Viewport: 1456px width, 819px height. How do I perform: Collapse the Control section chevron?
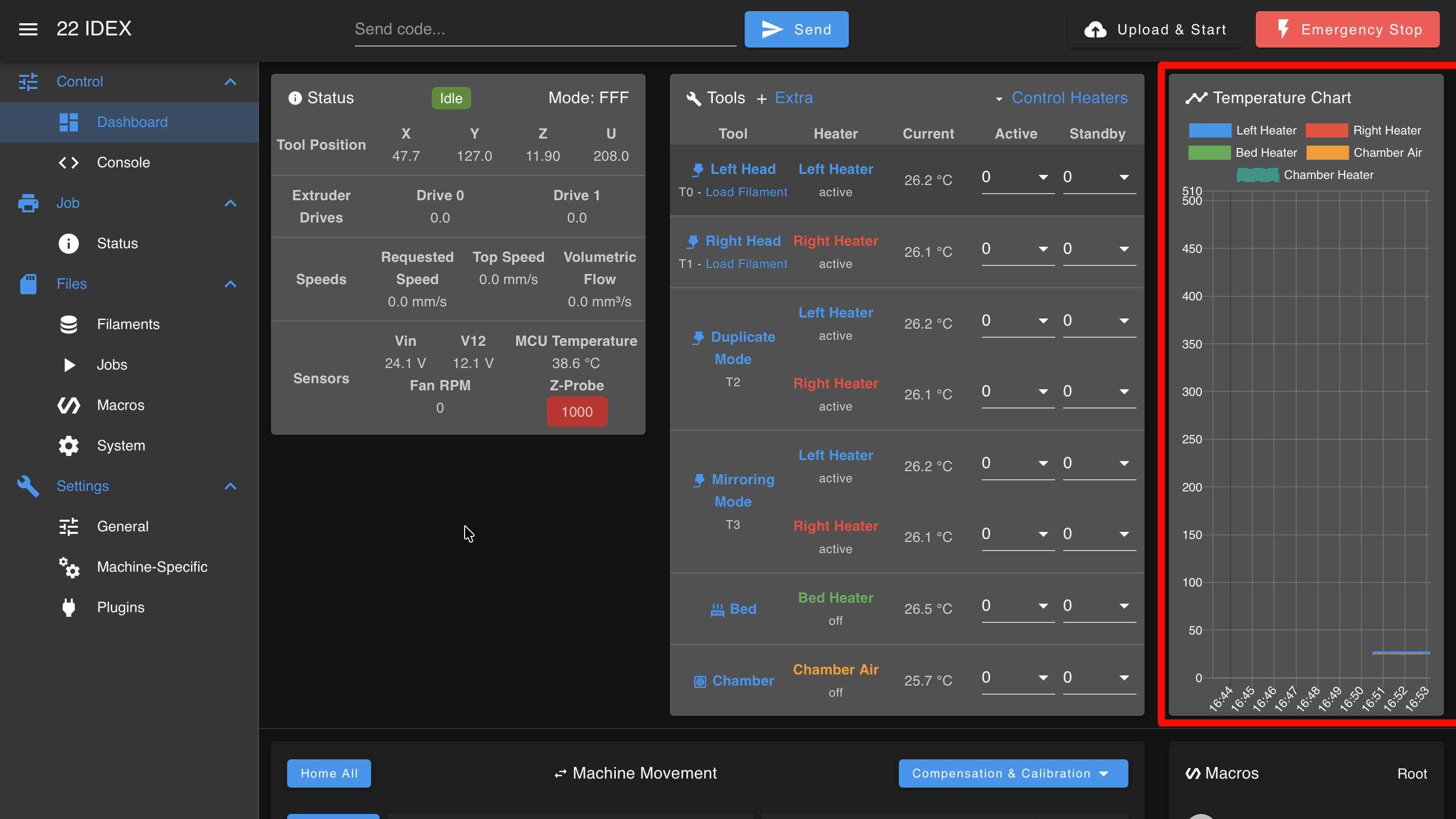pos(230,81)
